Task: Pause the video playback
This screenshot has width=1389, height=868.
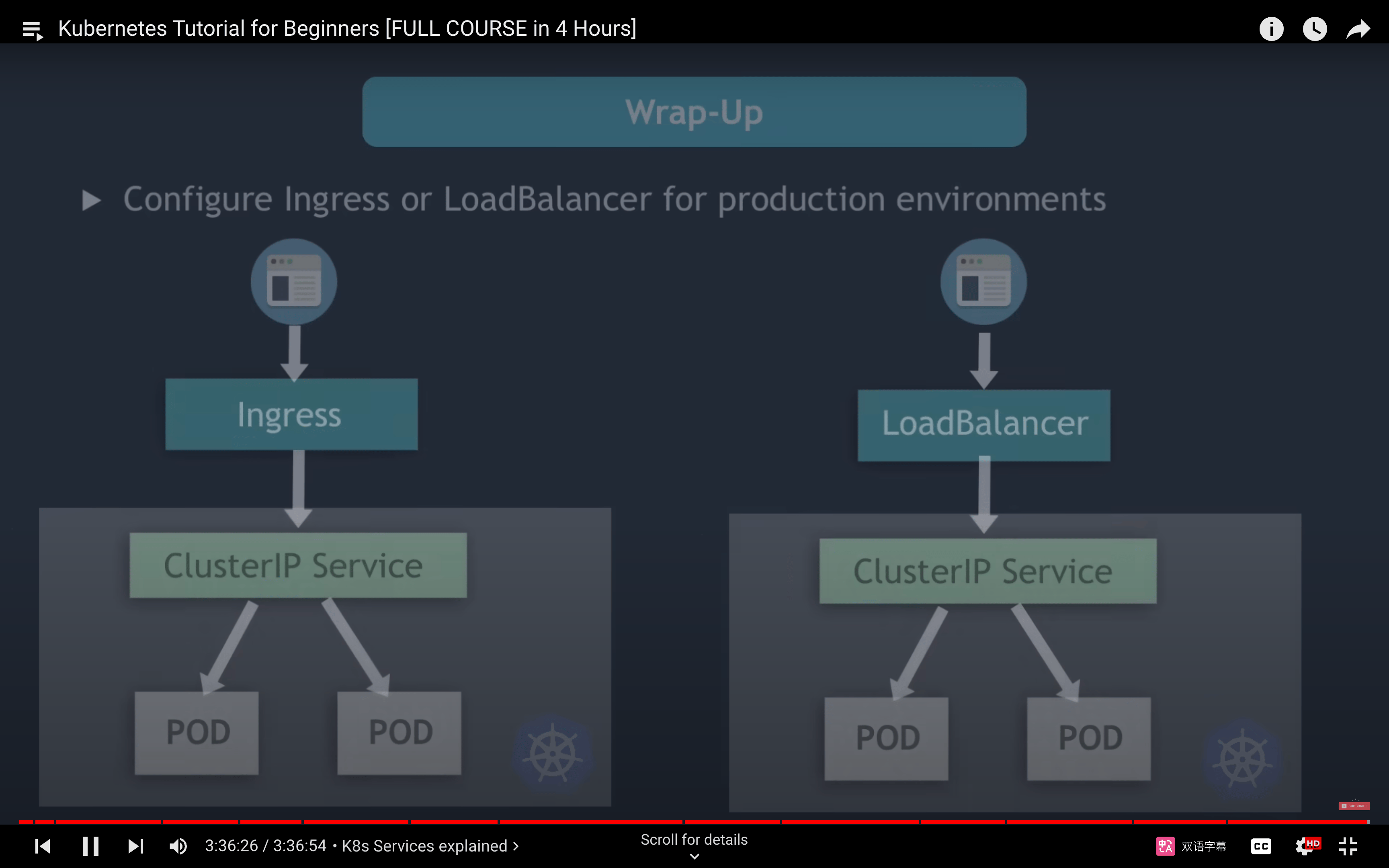Action: tap(90, 846)
